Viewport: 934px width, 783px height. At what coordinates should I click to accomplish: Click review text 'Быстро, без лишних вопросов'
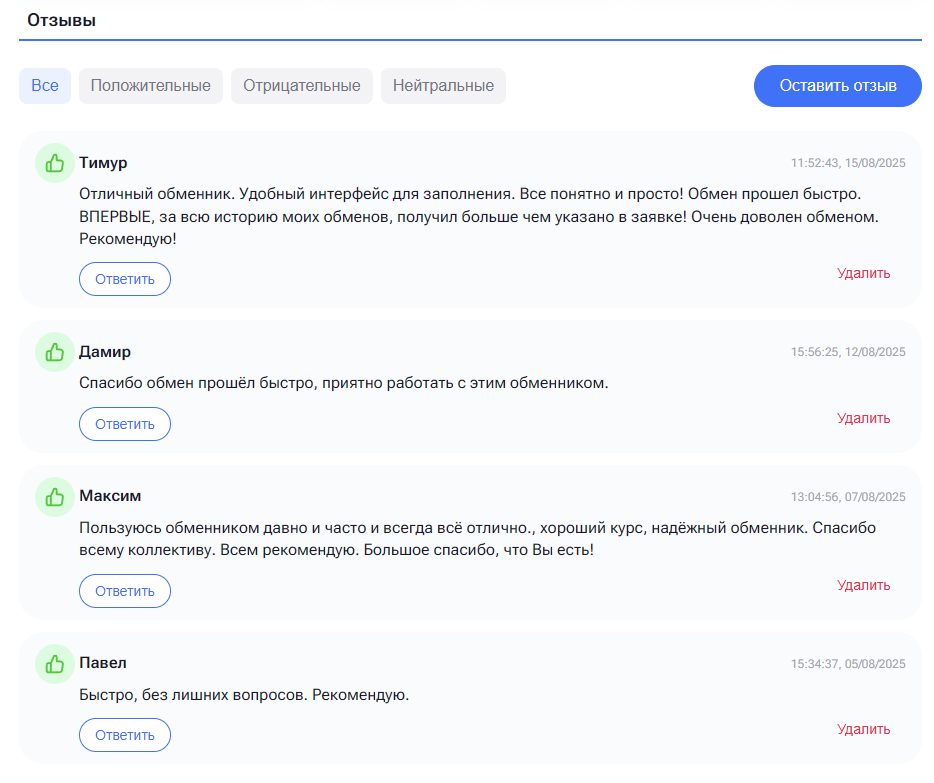(244, 695)
